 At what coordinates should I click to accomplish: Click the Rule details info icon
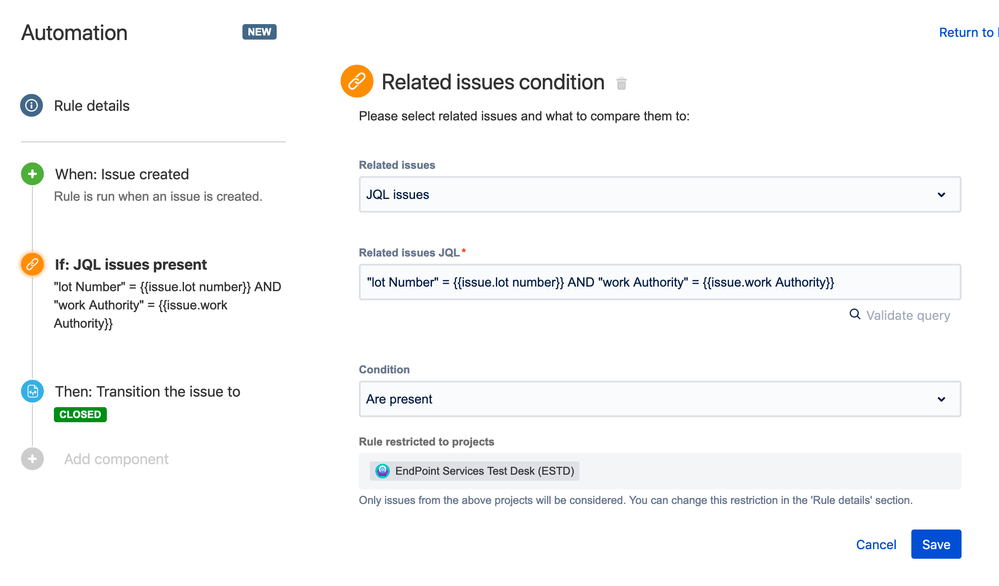(x=32, y=105)
